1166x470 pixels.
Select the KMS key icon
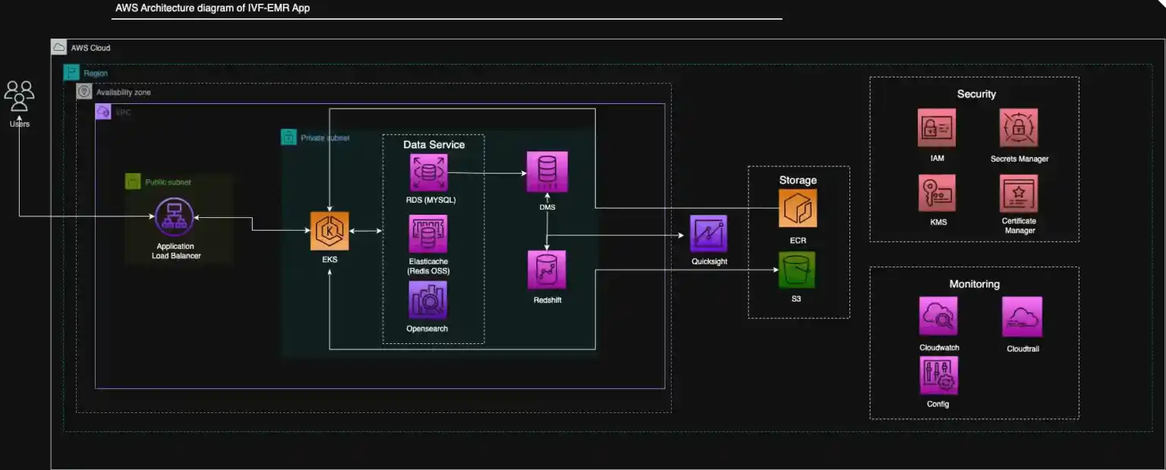(936, 193)
